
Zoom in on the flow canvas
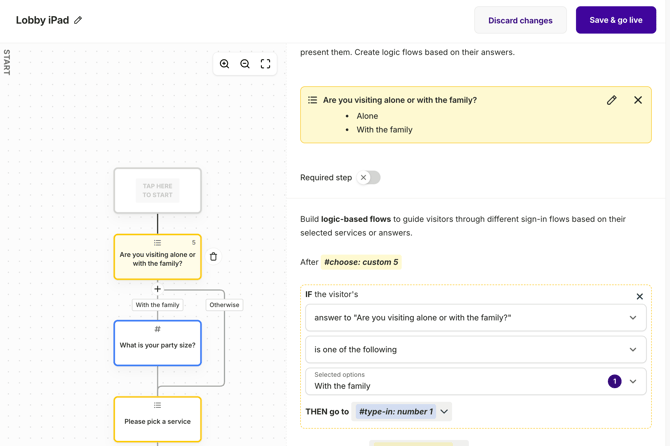[x=224, y=64]
